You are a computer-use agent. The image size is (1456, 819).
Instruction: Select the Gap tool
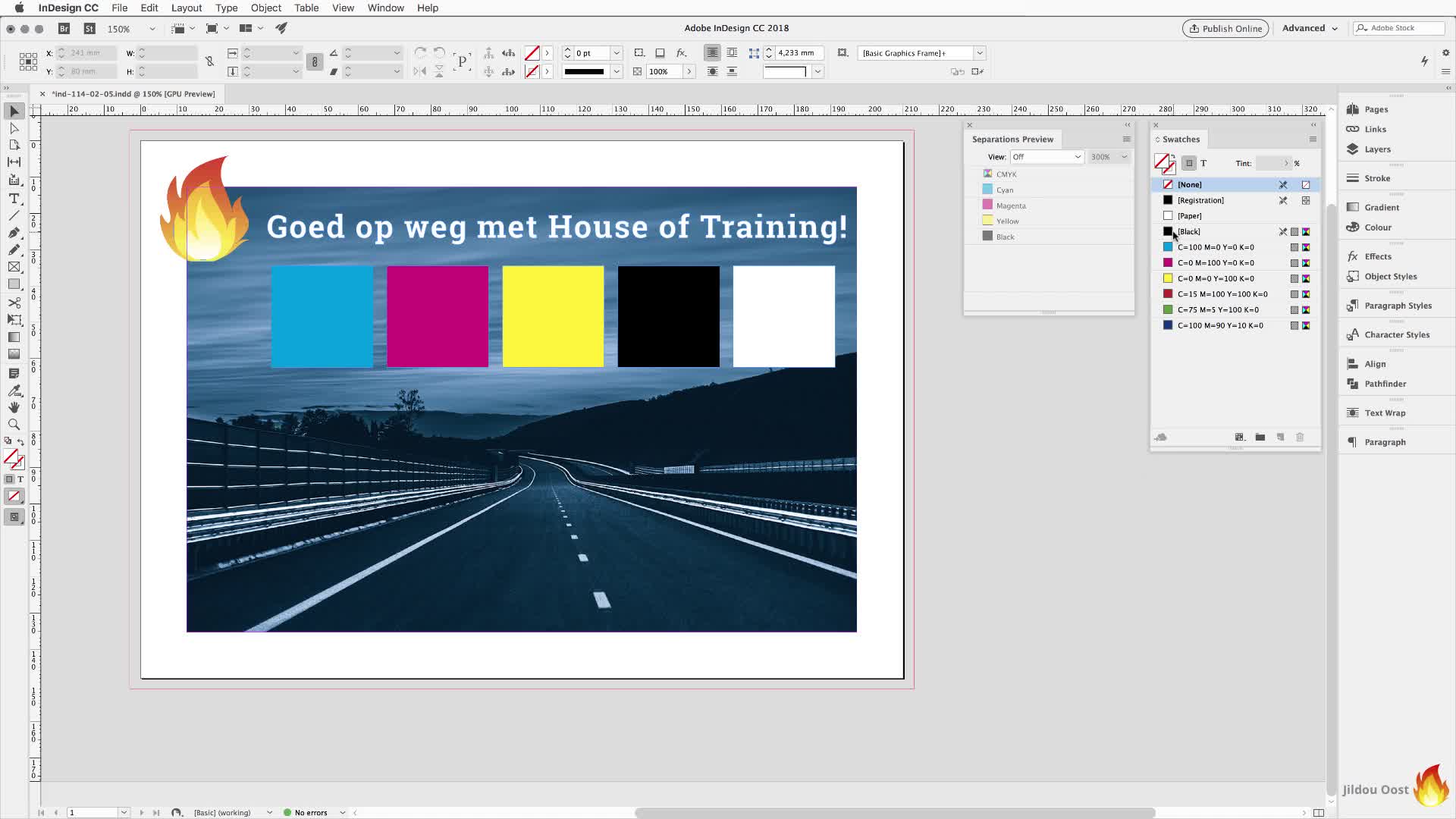pyautogui.click(x=14, y=162)
